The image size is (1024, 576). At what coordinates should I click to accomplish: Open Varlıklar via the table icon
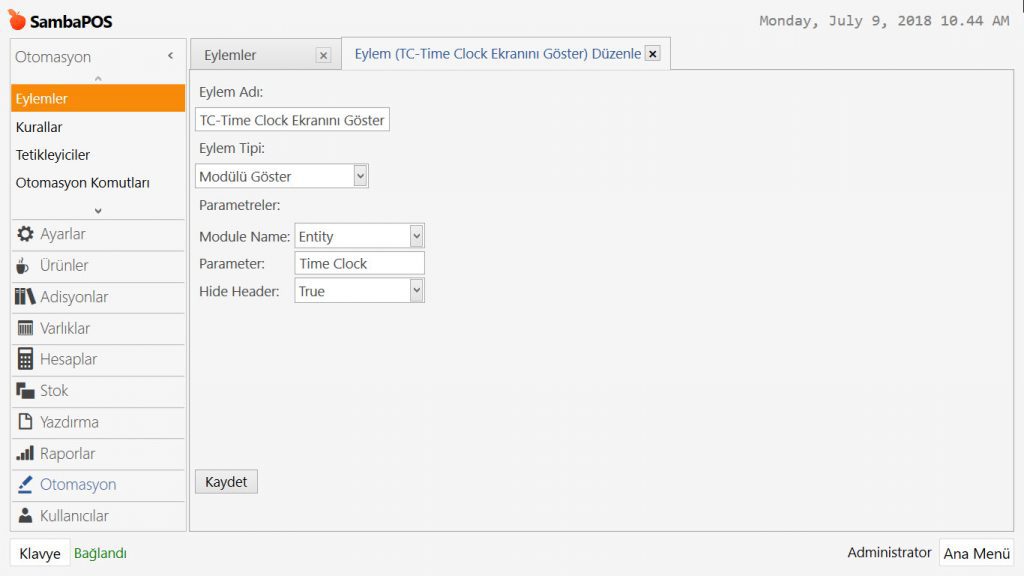(26, 328)
